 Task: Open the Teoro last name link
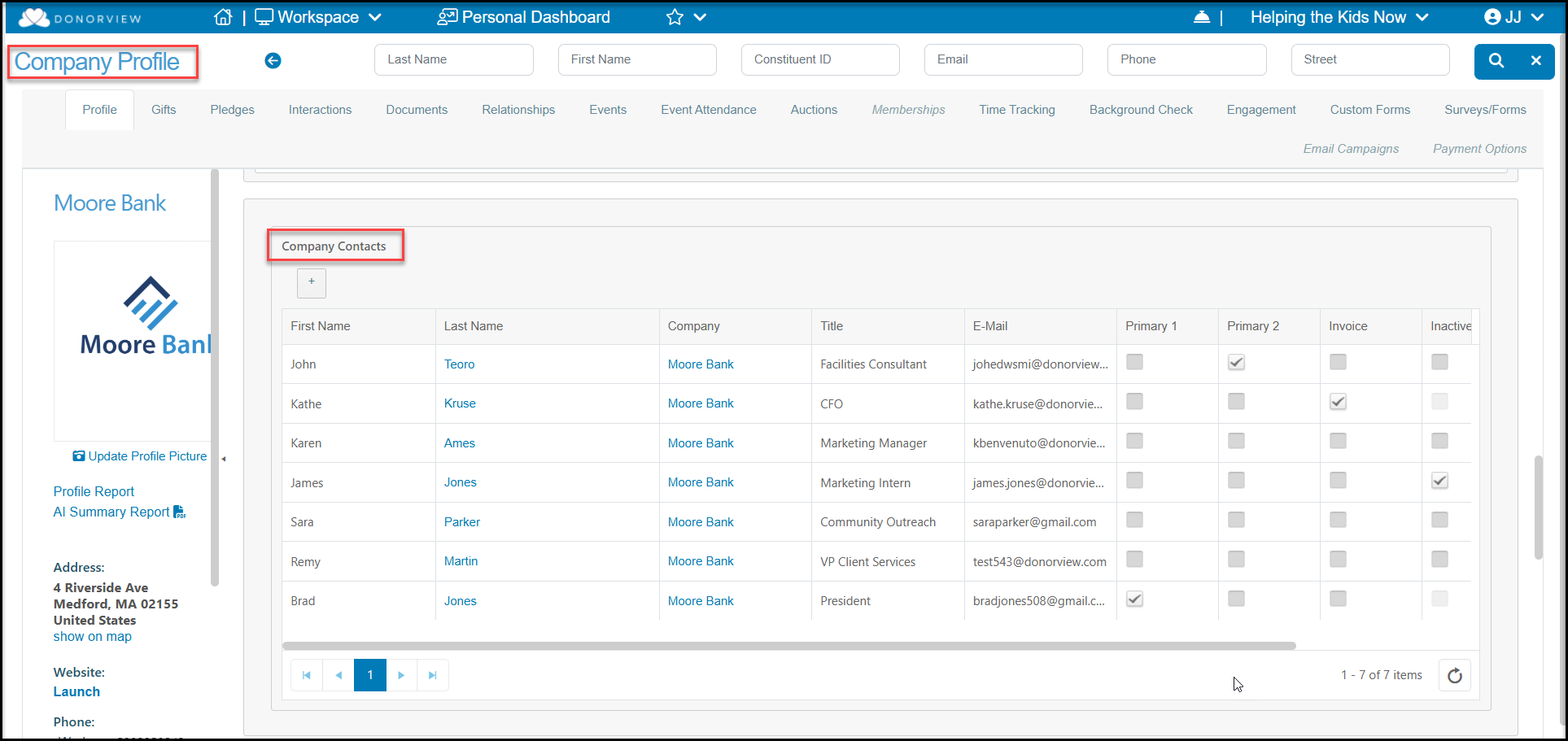click(460, 364)
